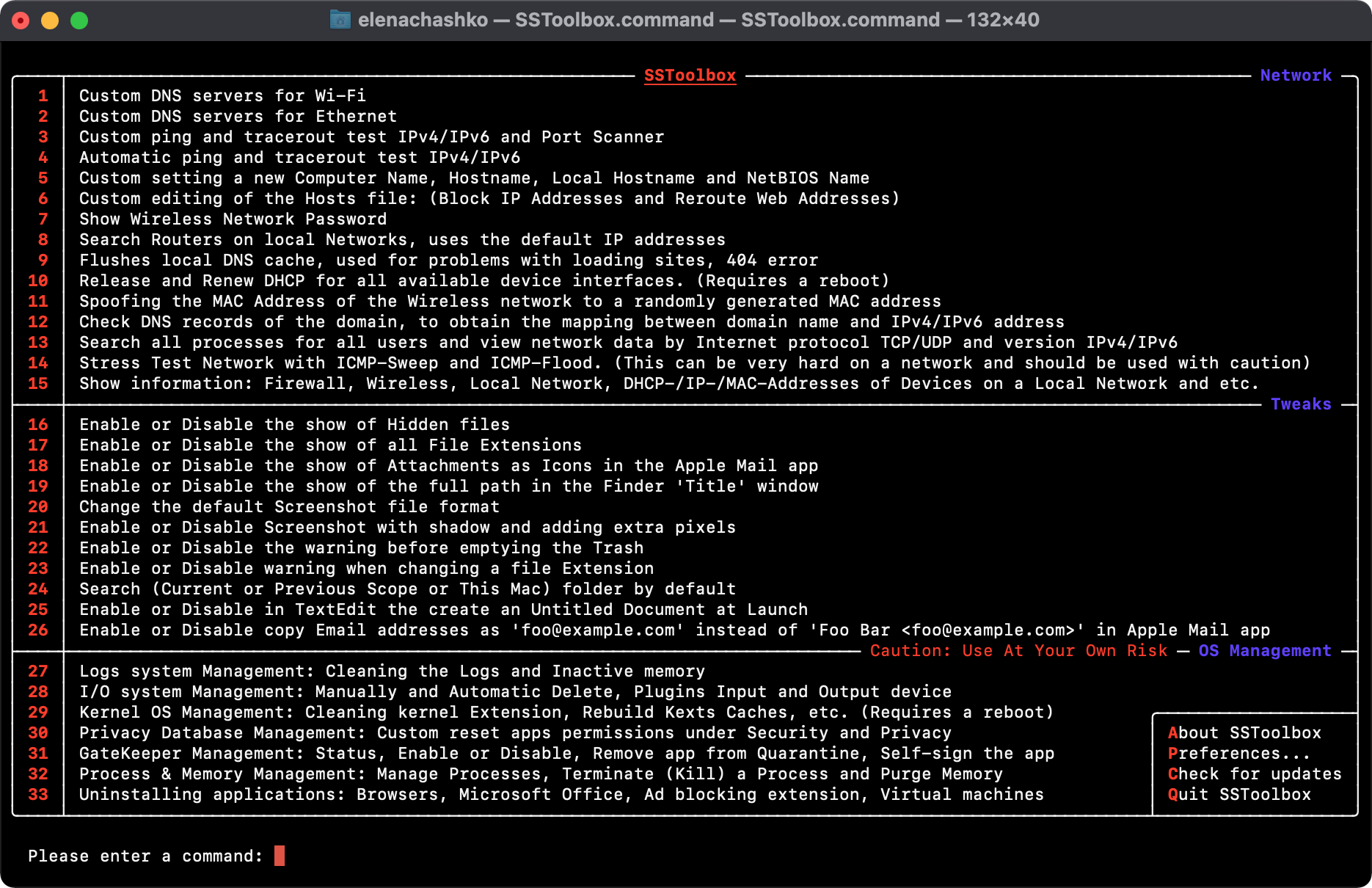Click 'Custom ping and tracerout test' option

(x=371, y=137)
